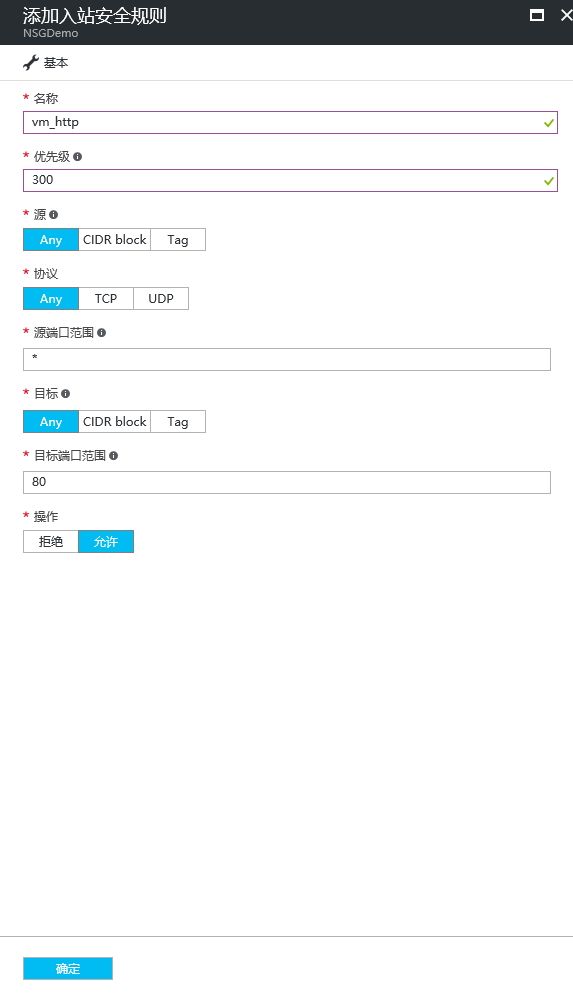Select CIDR block for 目标
The height and width of the screenshot is (994, 573).
pyautogui.click(x=115, y=422)
